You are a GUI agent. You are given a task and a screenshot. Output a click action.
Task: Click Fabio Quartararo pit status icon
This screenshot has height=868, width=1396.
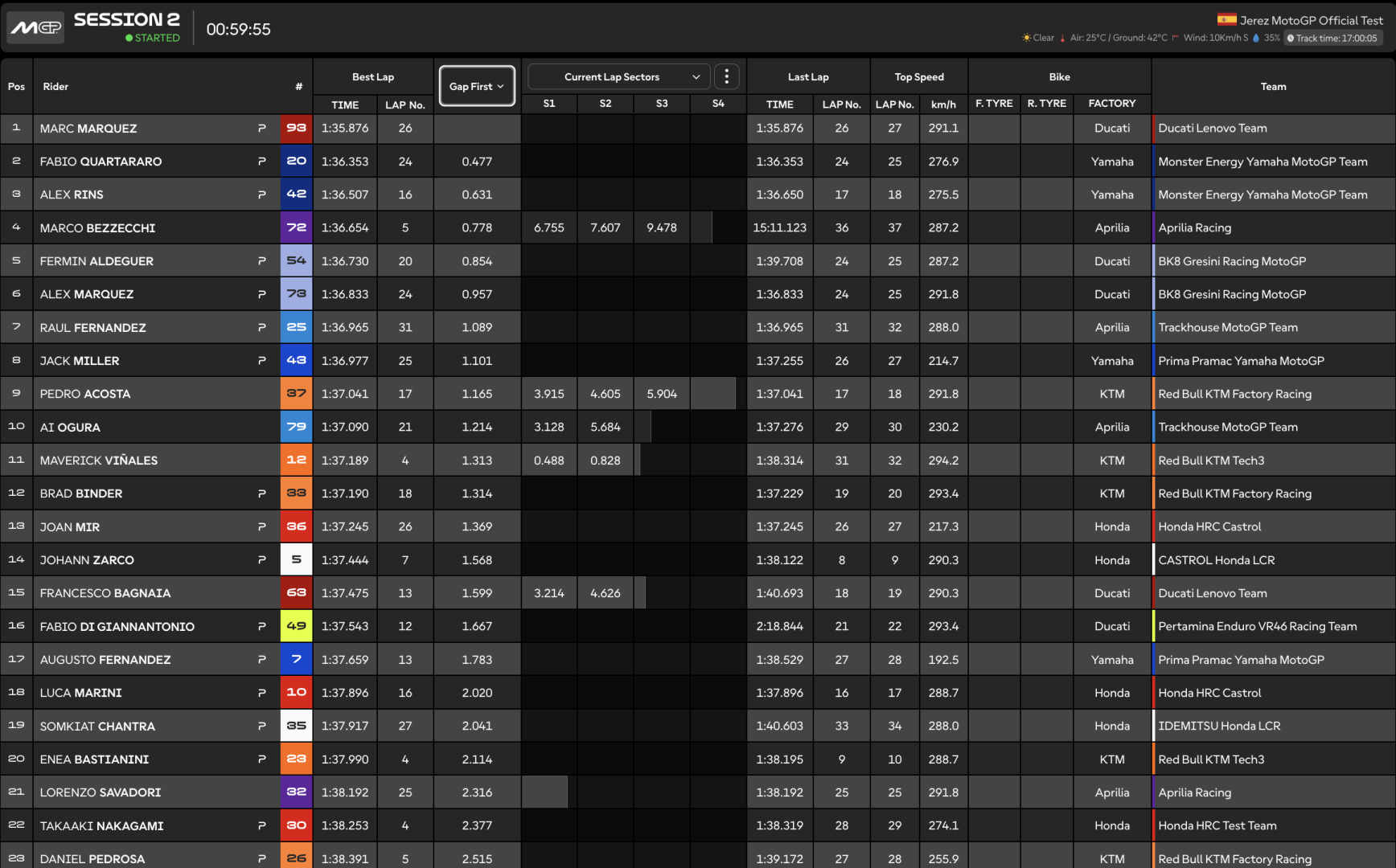click(261, 162)
